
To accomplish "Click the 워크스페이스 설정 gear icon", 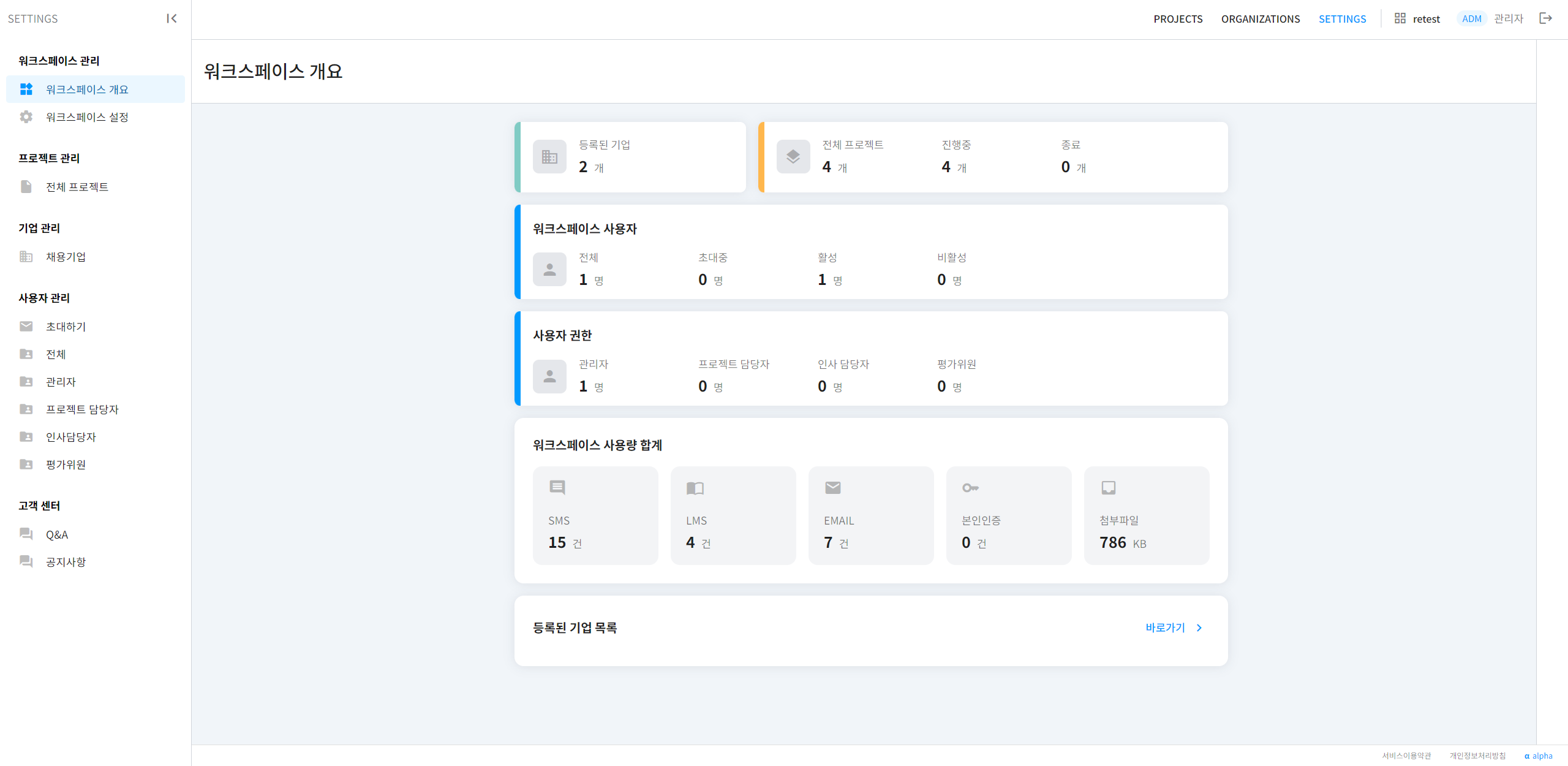I will (x=26, y=117).
